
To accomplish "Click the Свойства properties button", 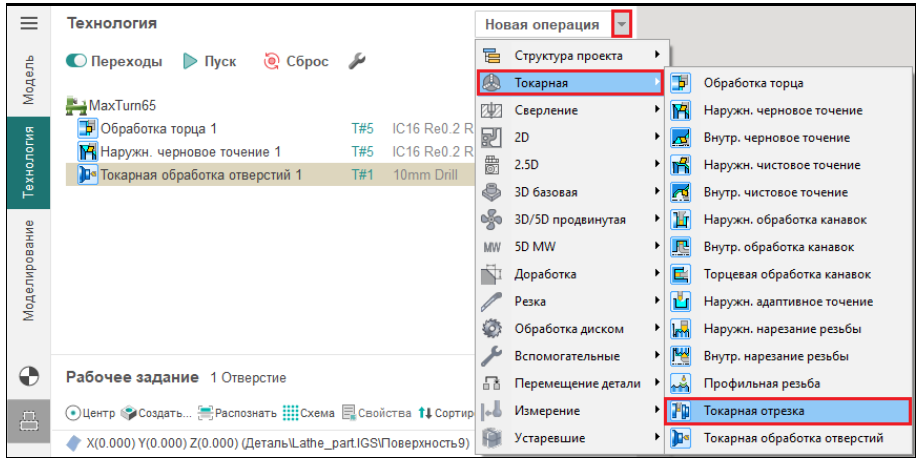I will tap(377, 413).
